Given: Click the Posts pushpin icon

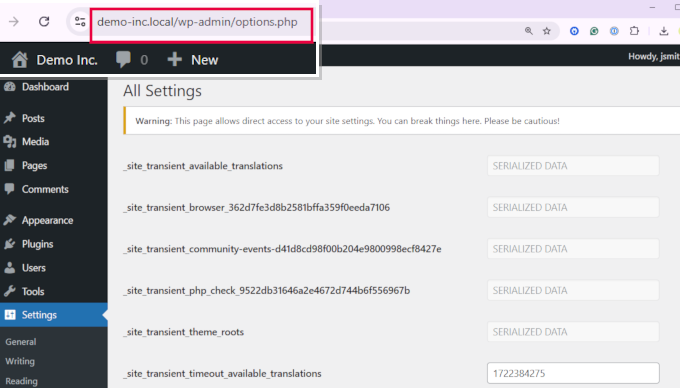Looking at the screenshot, I should (x=10, y=118).
